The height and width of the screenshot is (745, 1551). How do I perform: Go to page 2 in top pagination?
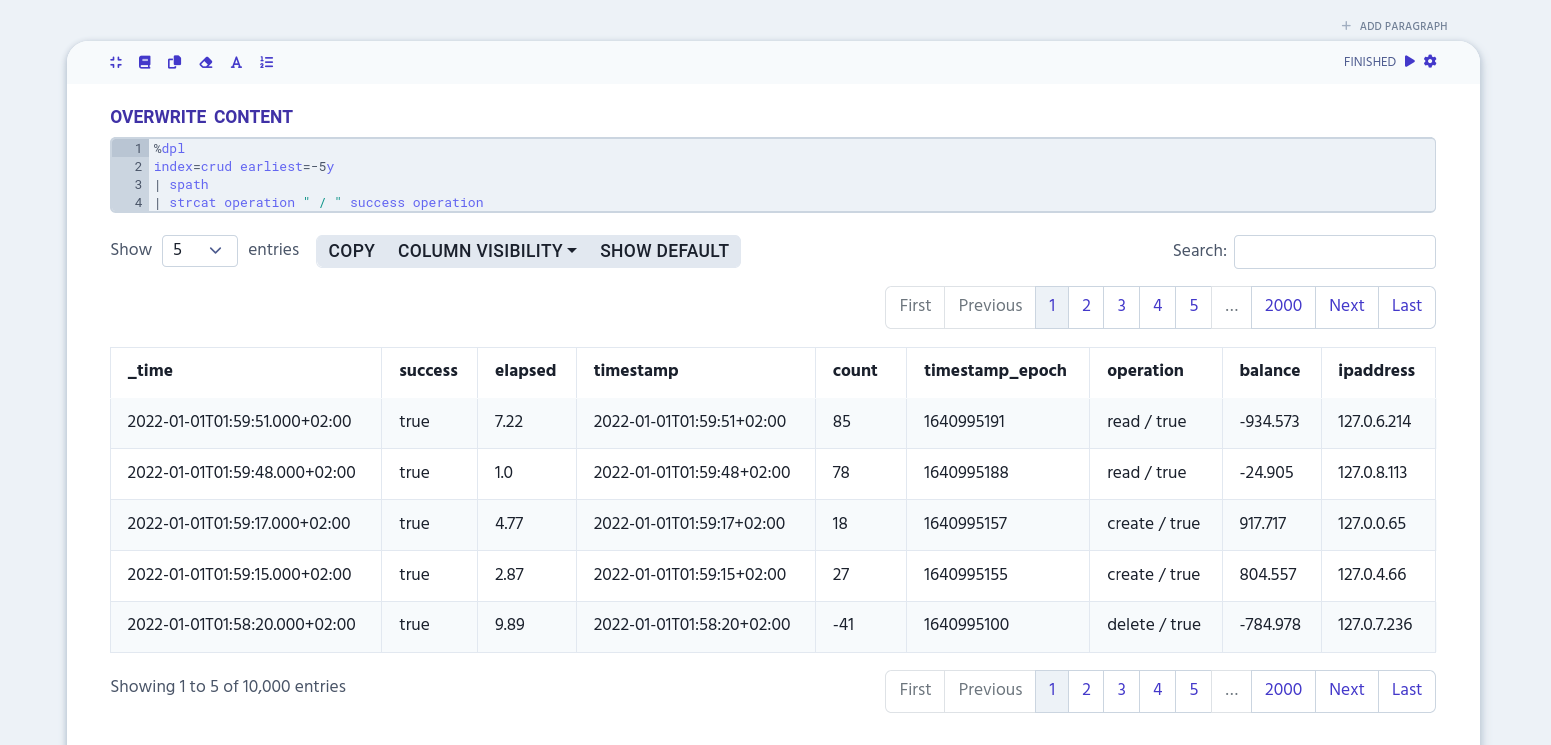1086,306
